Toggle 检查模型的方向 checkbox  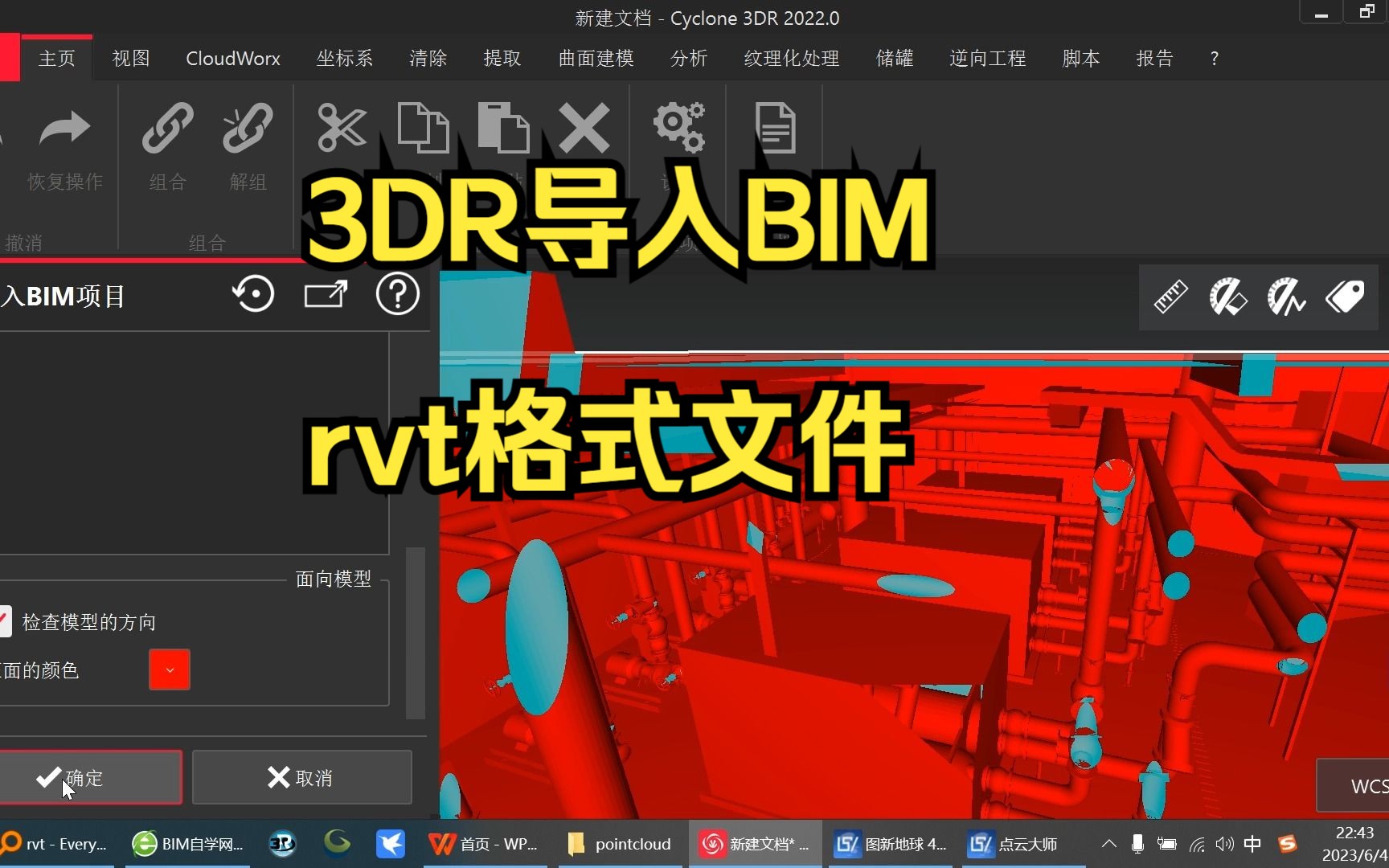click(5, 621)
